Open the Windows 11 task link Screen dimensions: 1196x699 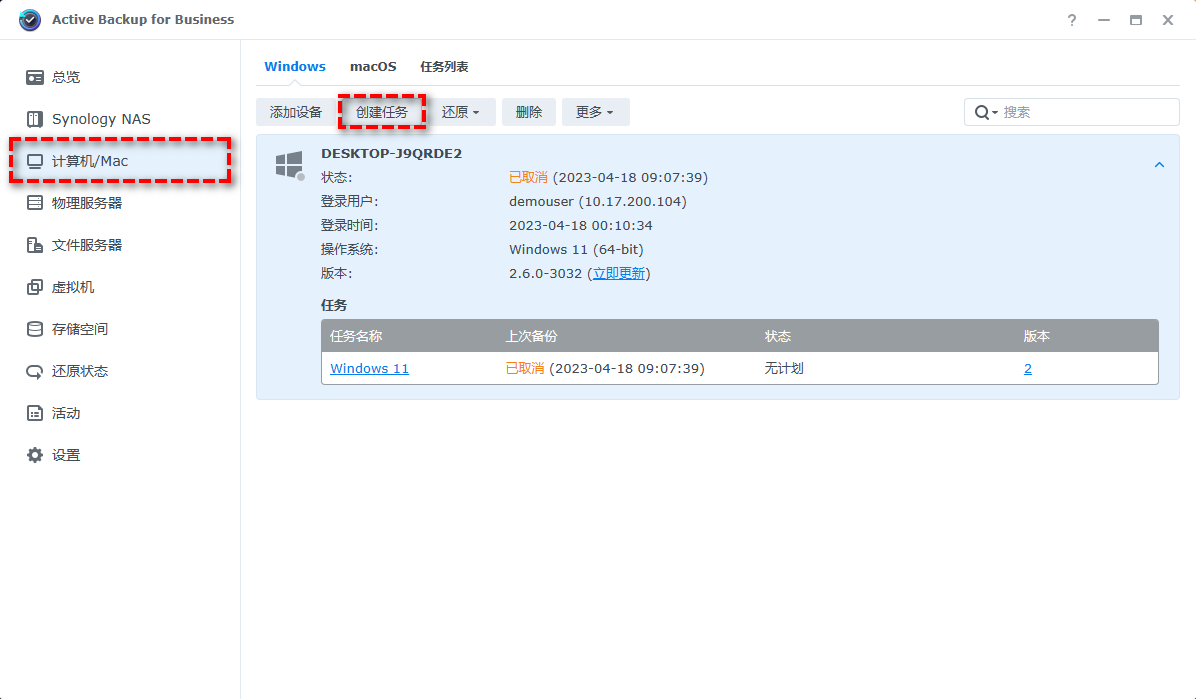[369, 369]
